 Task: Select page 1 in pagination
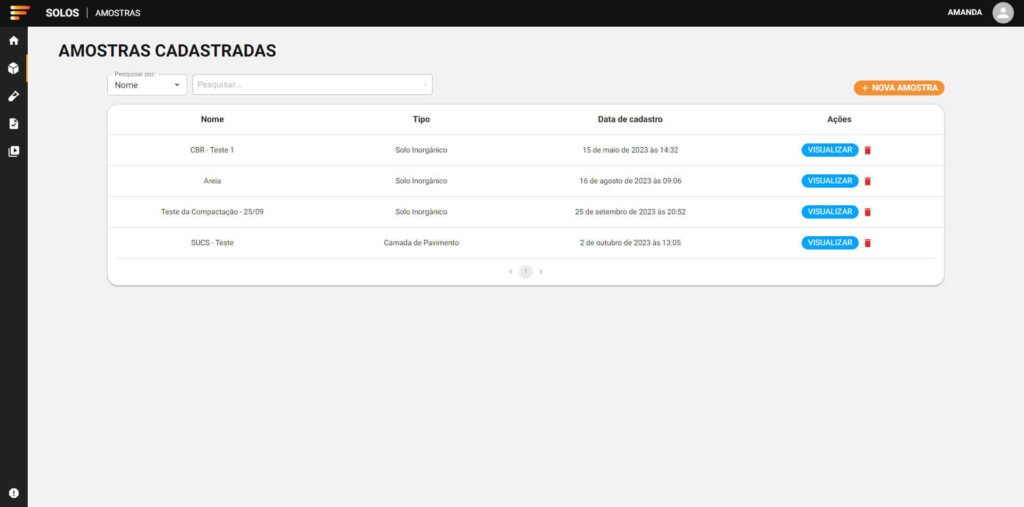[x=525, y=272]
